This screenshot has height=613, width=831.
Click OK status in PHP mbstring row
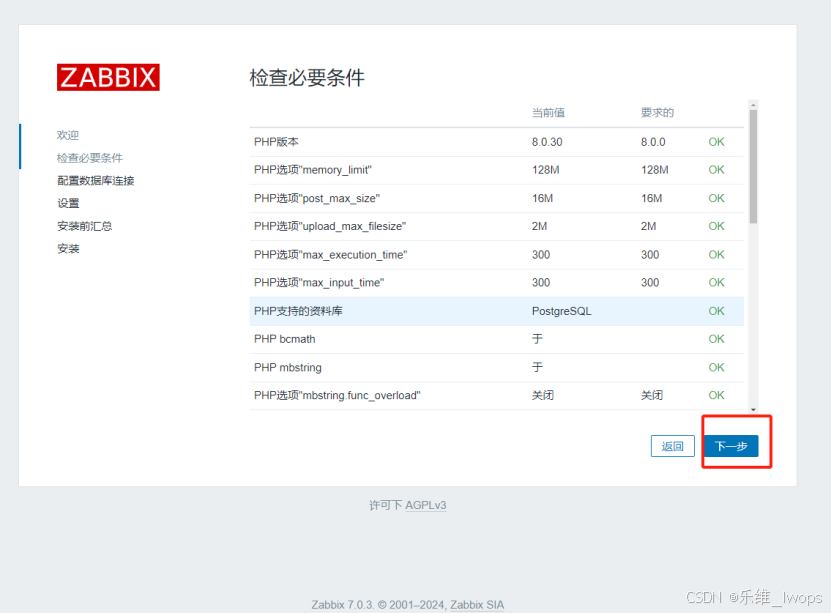[716, 368]
